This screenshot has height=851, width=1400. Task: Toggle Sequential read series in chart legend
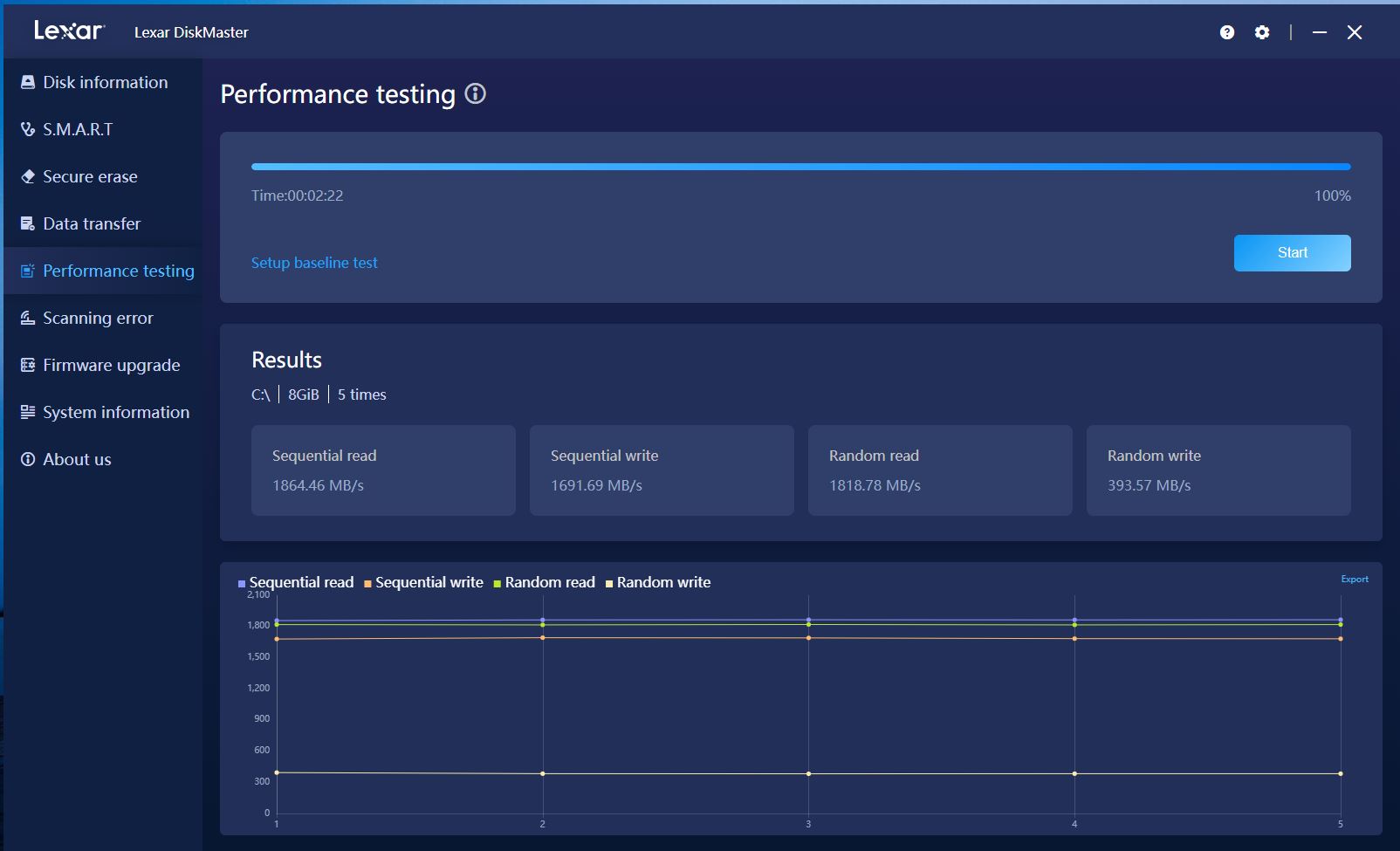(x=295, y=582)
